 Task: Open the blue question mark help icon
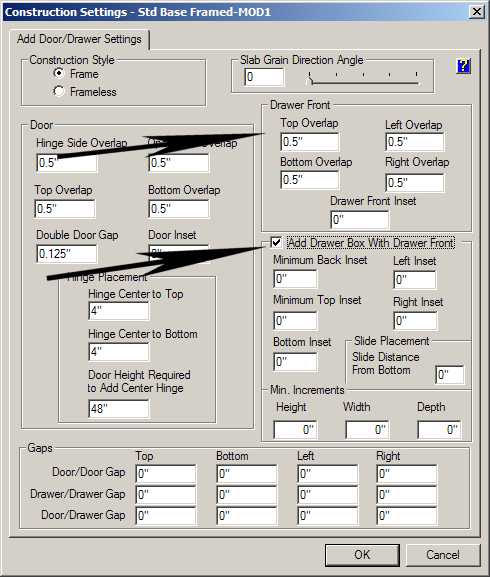[x=463, y=66]
